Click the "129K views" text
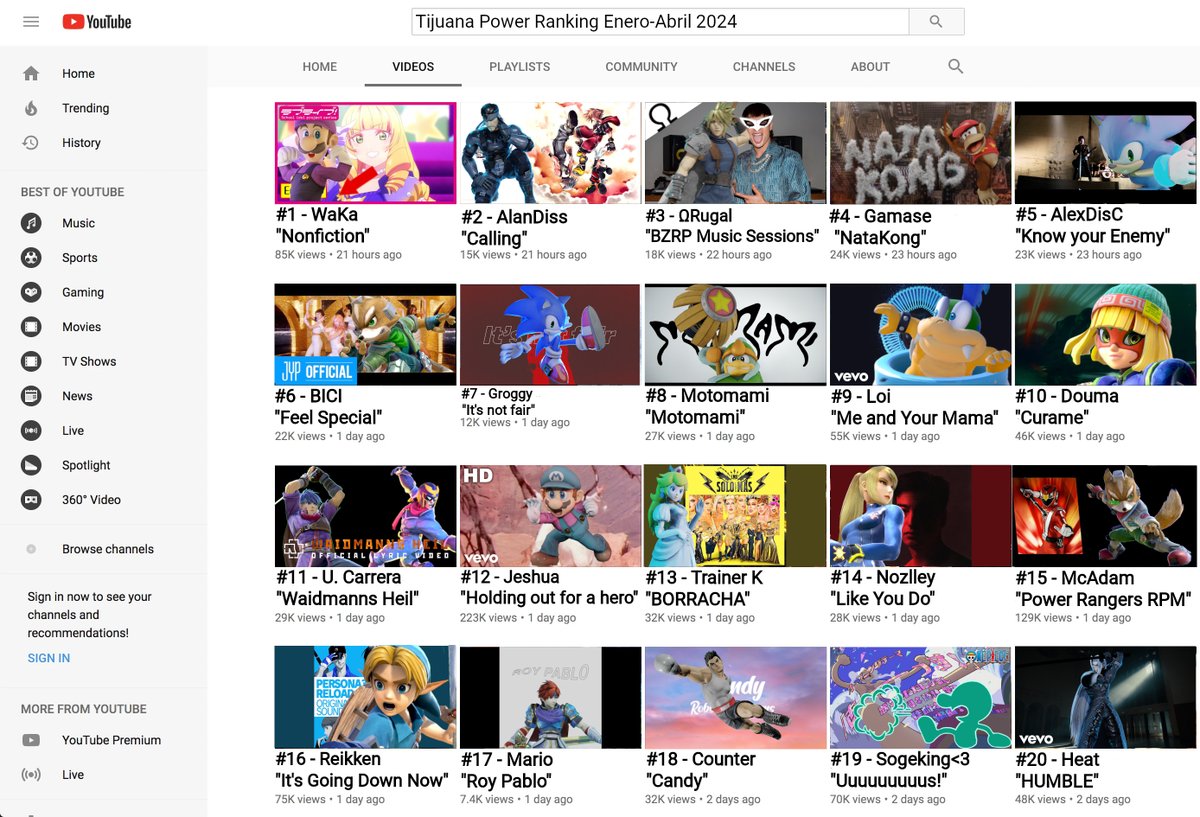The width and height of the screenshot is (1200, 817). (1044, 618)
